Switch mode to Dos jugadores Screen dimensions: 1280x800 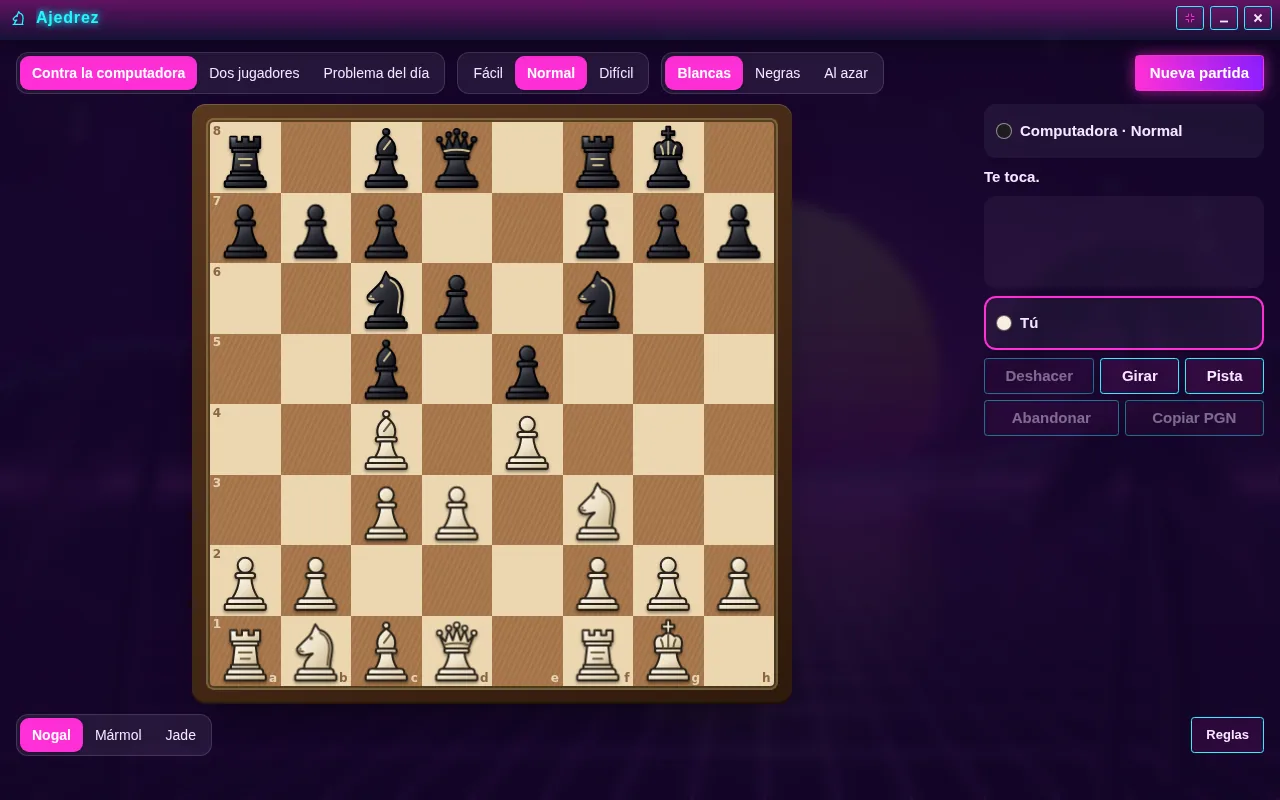pyautogui.click(x=254, y=73)
